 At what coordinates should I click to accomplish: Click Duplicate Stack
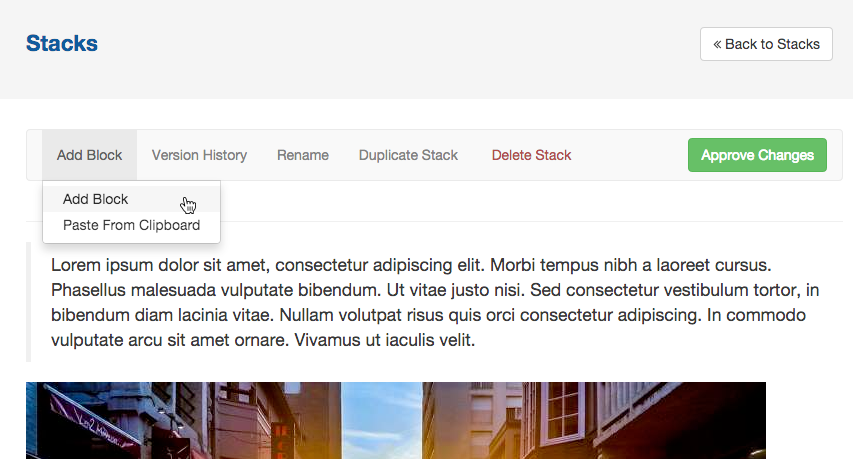[x=408, y=155]
